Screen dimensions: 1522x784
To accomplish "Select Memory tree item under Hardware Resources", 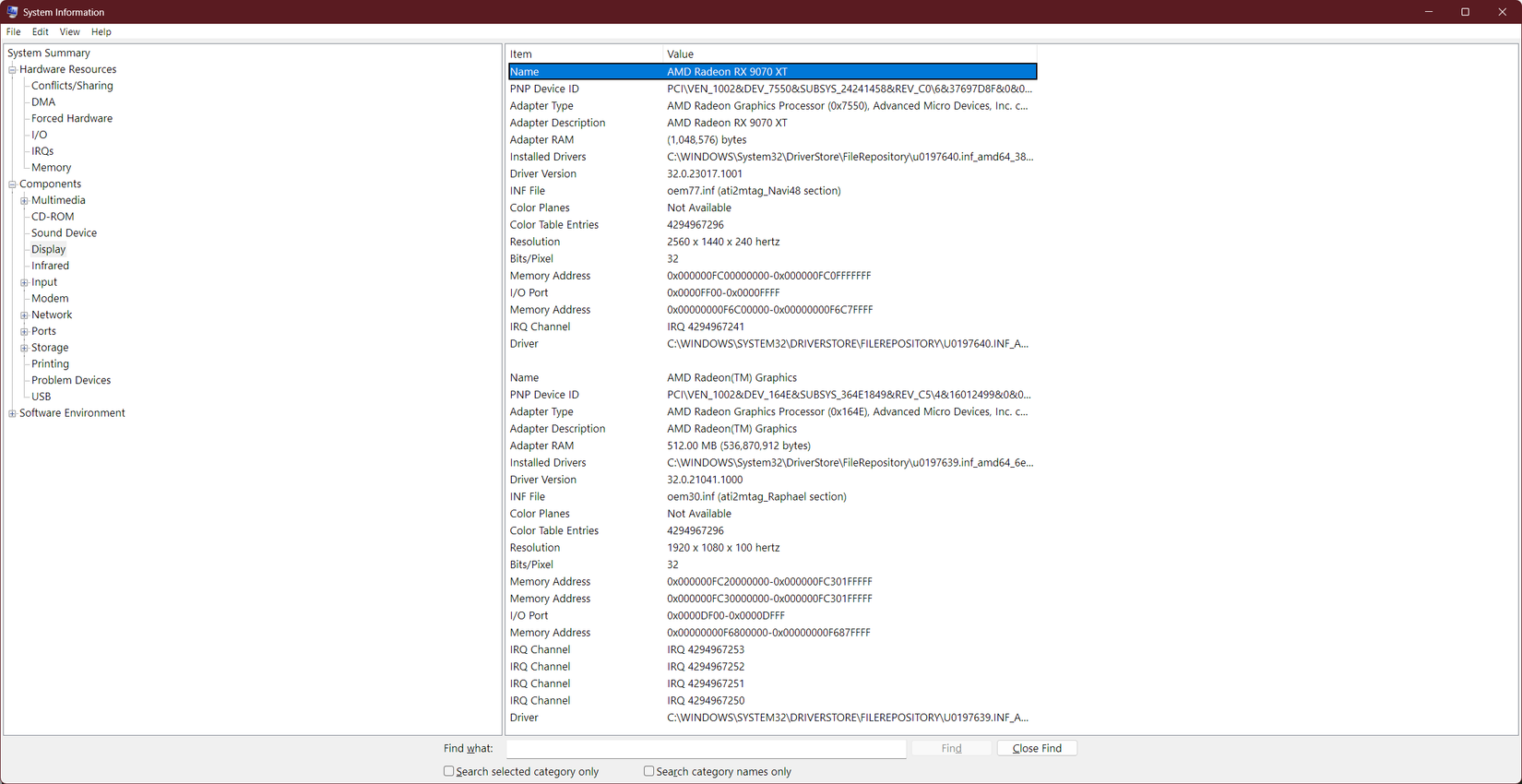I will 51,168.
